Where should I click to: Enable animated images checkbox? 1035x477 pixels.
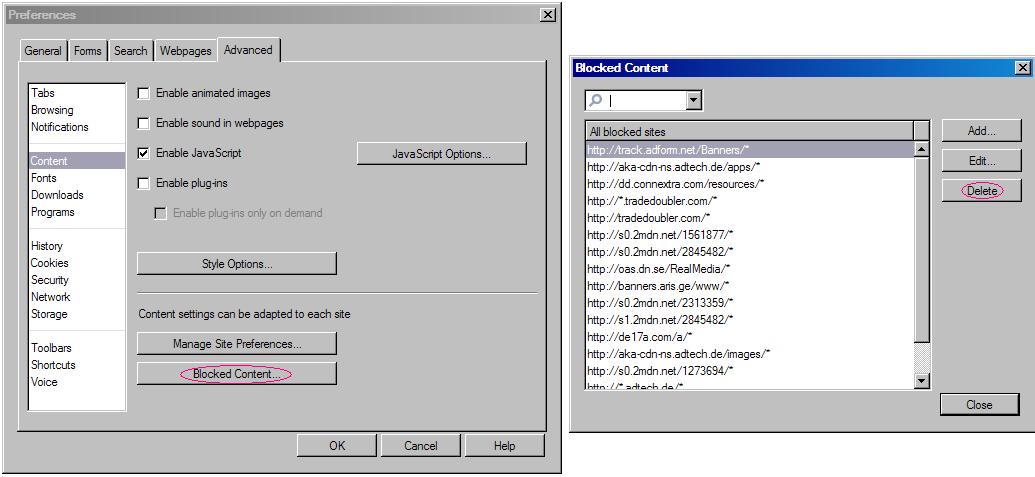click(x=143, y=94)
